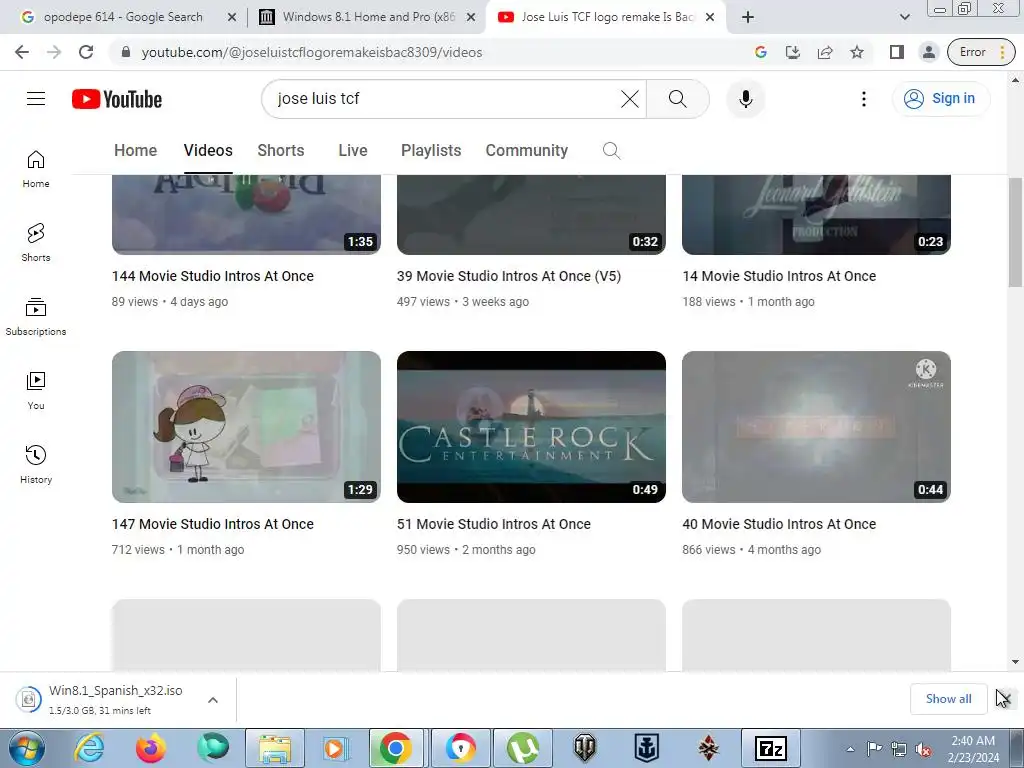Clear the search box with the X

pos(630,99)
